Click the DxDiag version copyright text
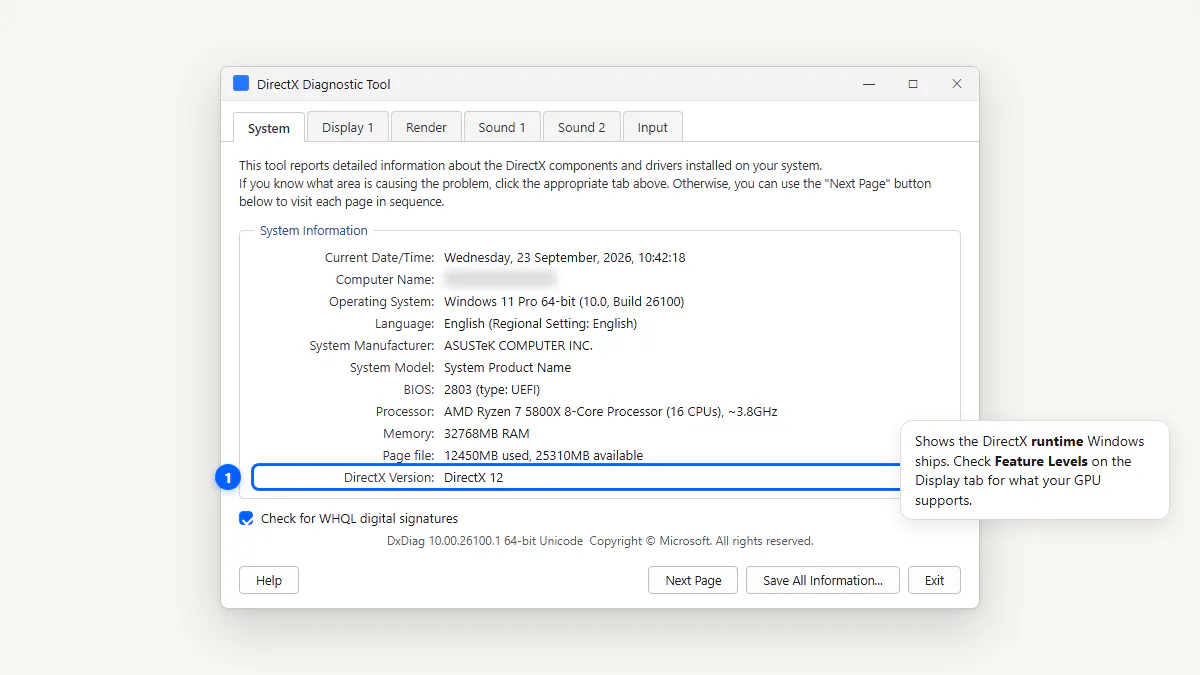 click(x=600, y=541)
